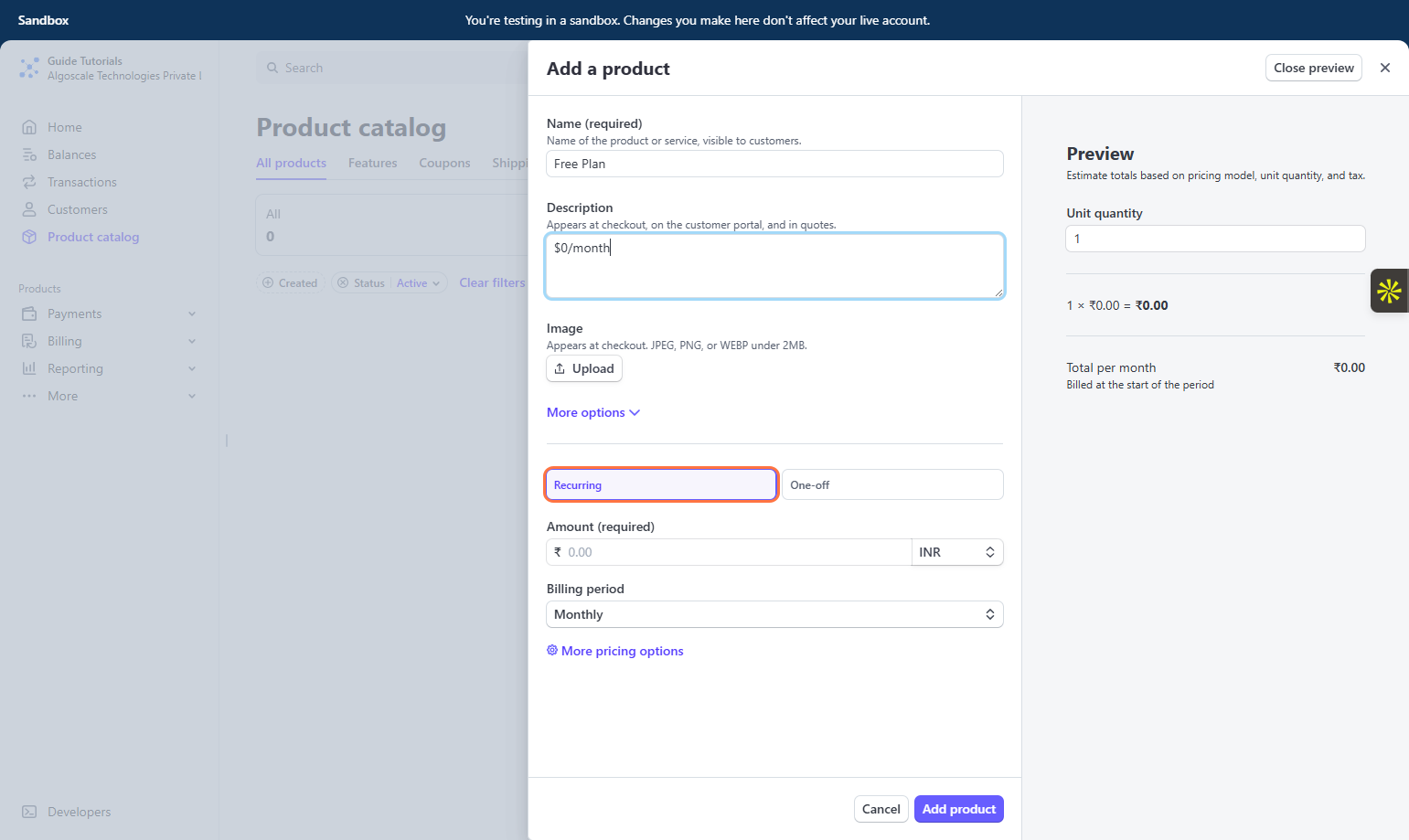Switch to the All products tab

[x=291, y=163]
